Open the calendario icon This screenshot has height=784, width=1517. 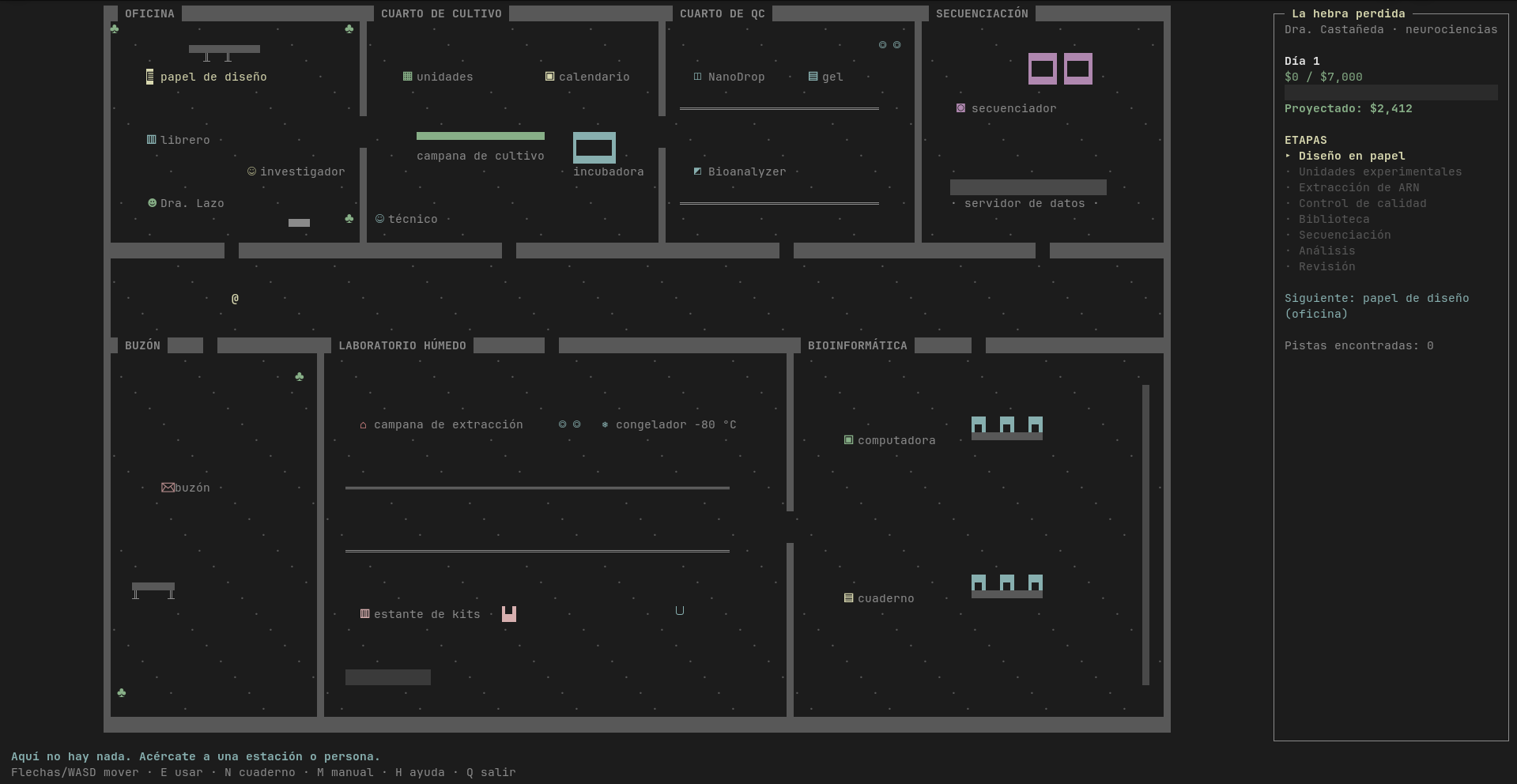[x=549, y=77]
